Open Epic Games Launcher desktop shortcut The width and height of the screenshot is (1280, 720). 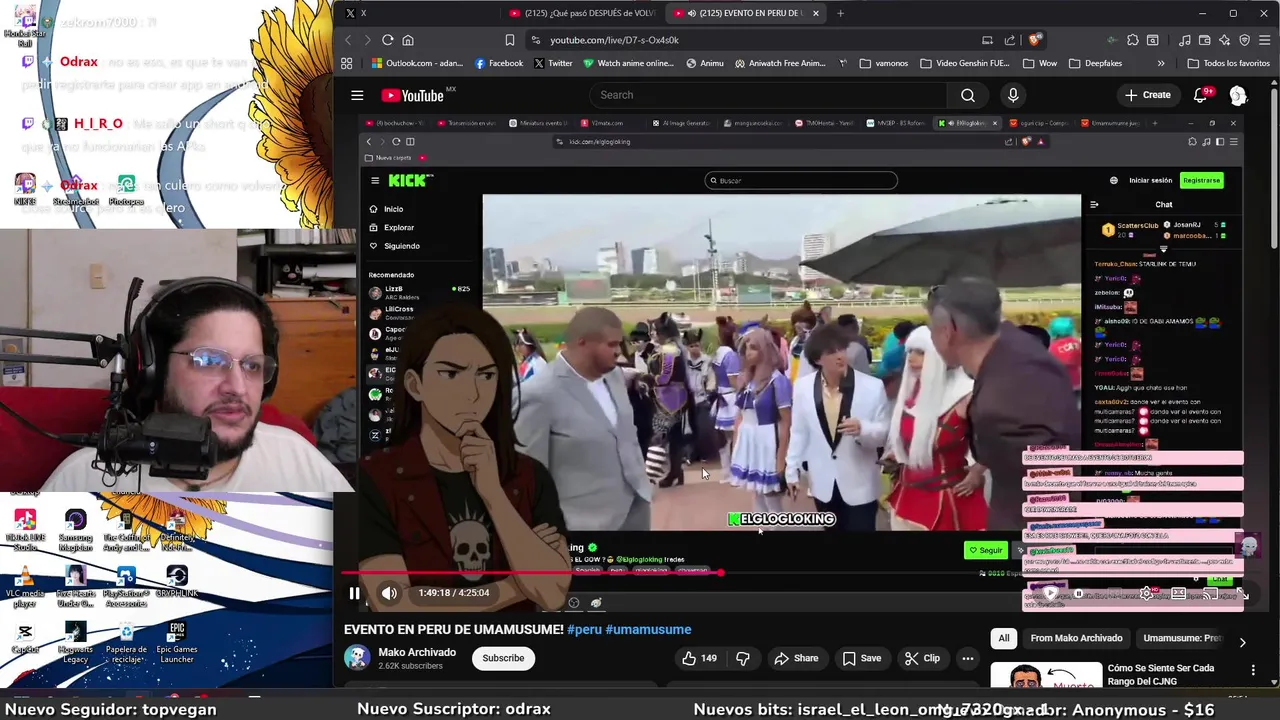pyautogui.click(x=177, y=643)
